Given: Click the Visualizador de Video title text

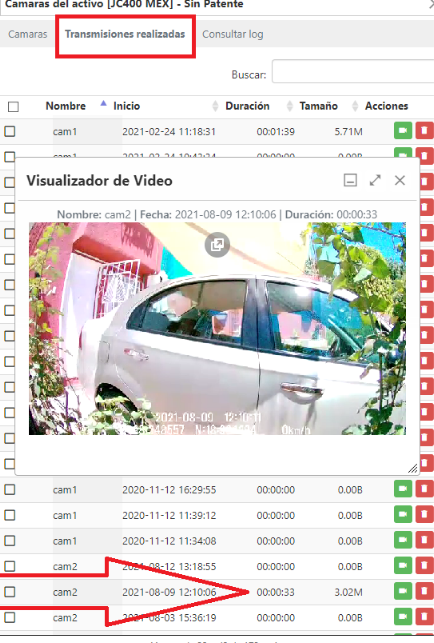Looking at the screenshot, I should pos(99,180).
